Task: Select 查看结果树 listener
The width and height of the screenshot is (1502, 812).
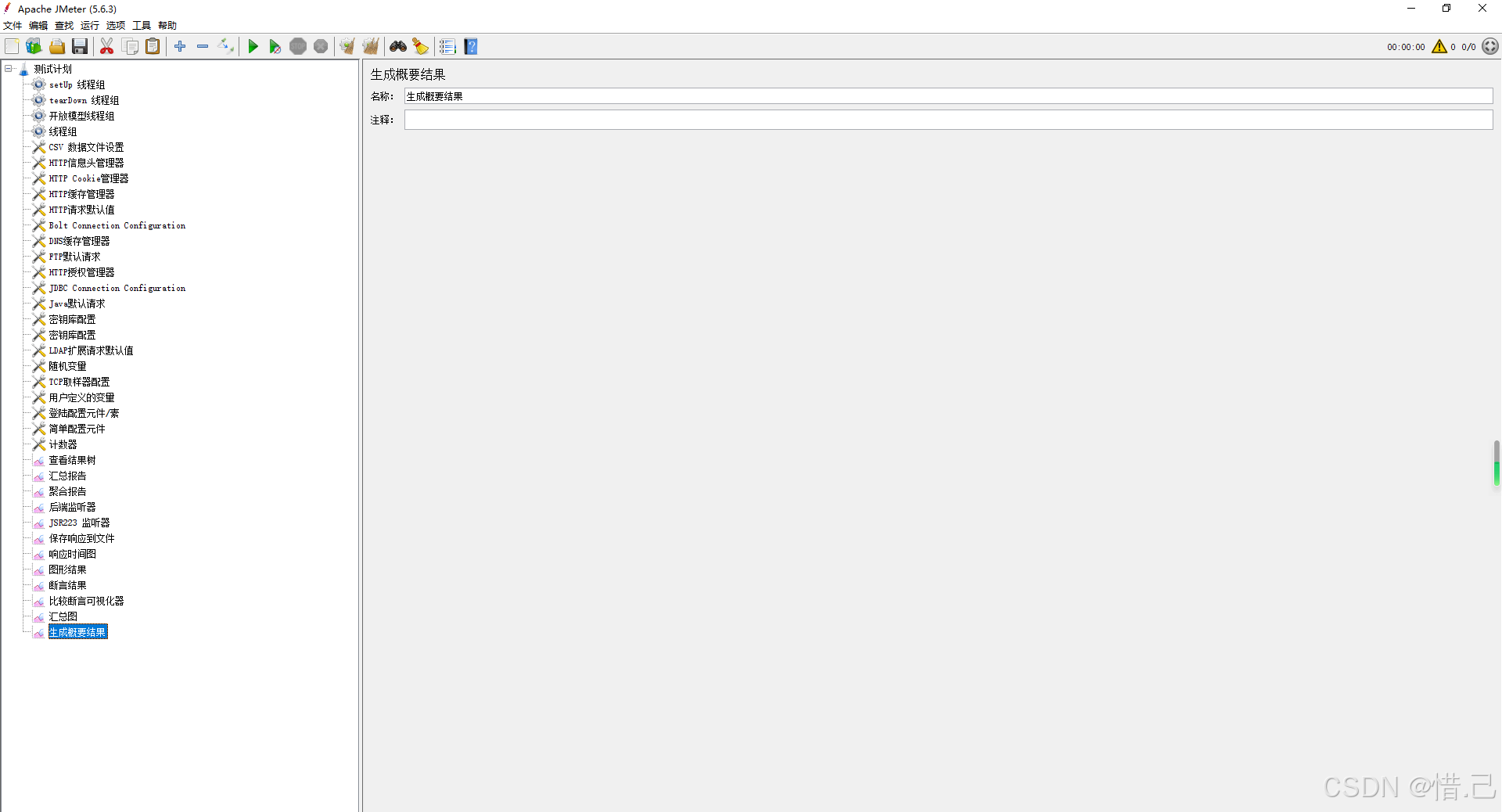Action: tap(72, 460)
